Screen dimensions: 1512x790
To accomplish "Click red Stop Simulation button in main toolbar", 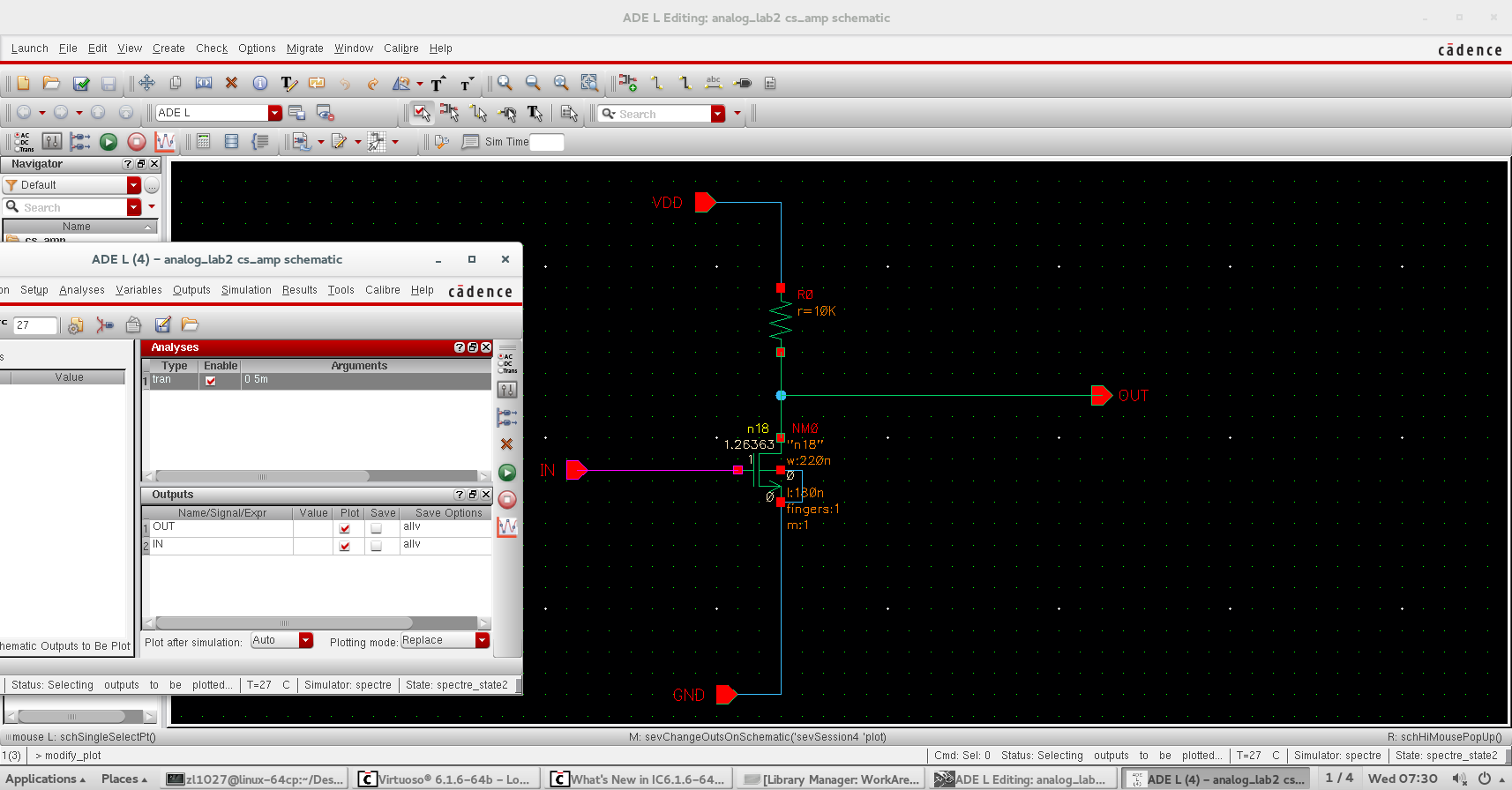I will [x=137, y=141].
